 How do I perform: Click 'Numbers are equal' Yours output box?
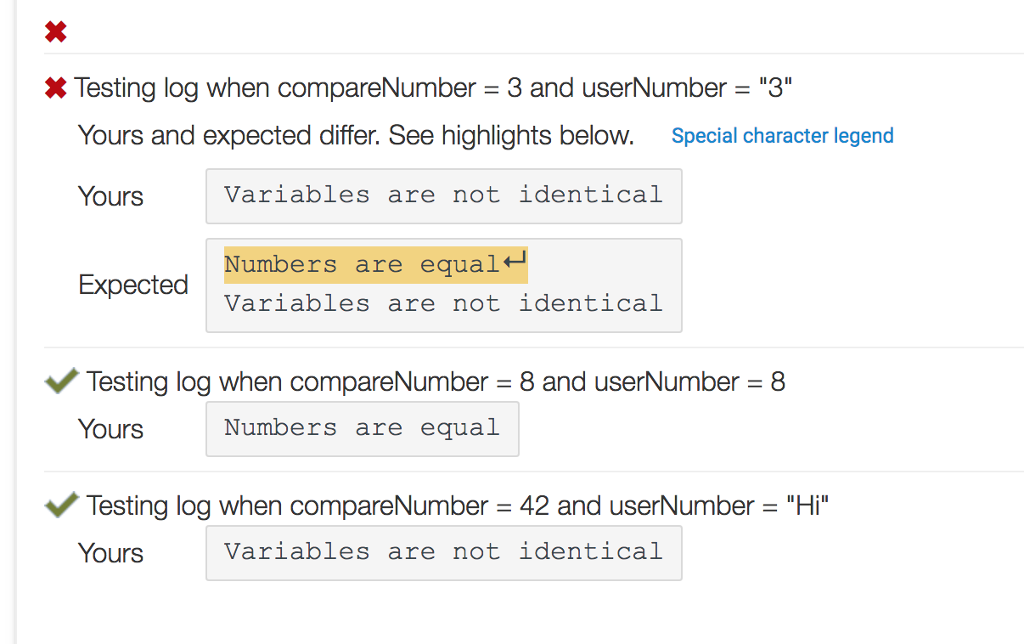point(362,429)
